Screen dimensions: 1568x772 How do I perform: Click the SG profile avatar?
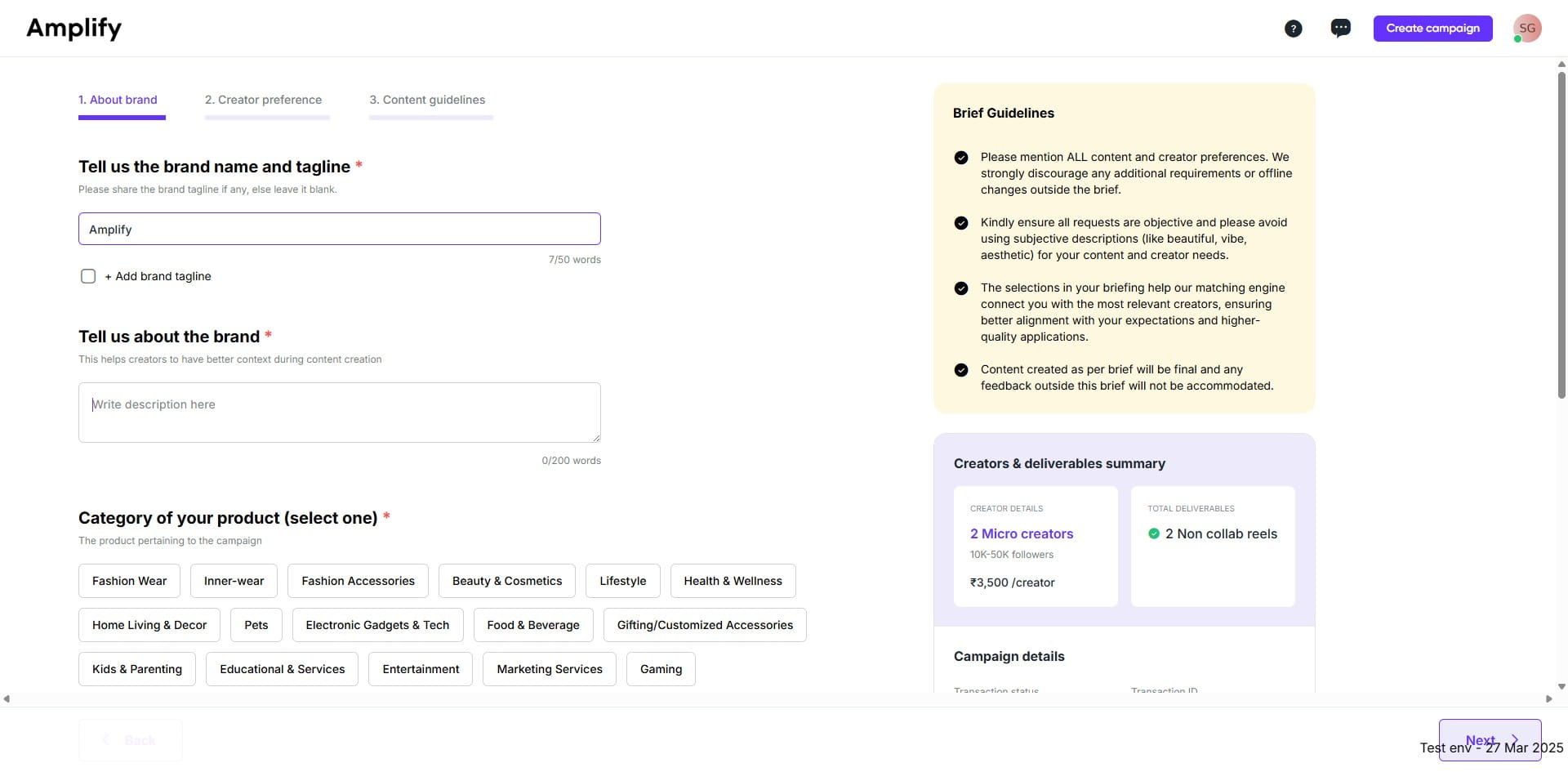[1527, 27]
